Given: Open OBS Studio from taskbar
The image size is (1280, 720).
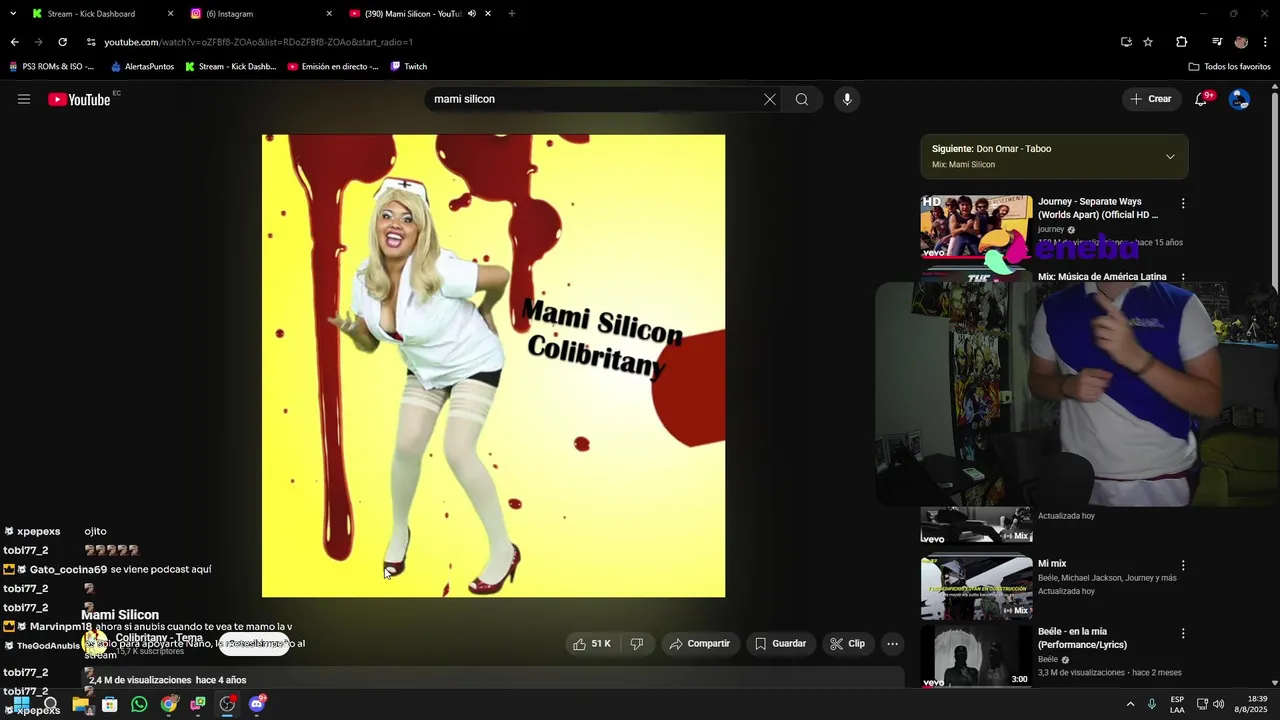Looking at the screenshot, I should [x=227, y=704].
